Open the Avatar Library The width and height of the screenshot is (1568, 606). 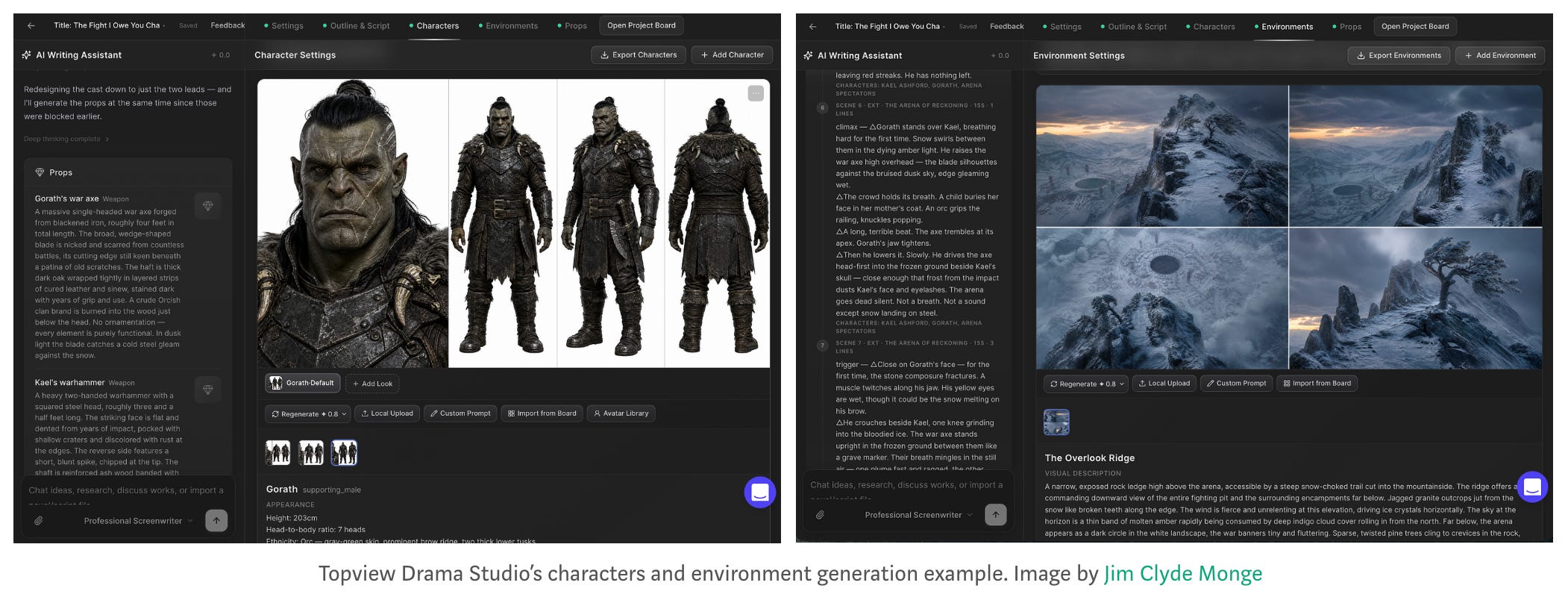click(621, 413)
